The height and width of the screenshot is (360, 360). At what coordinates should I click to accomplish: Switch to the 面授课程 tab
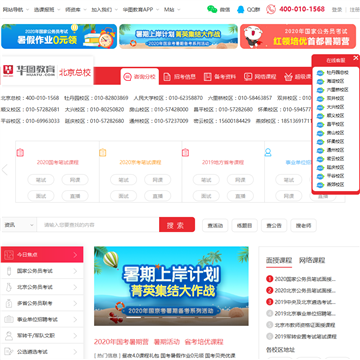click(x=279, y=260)
